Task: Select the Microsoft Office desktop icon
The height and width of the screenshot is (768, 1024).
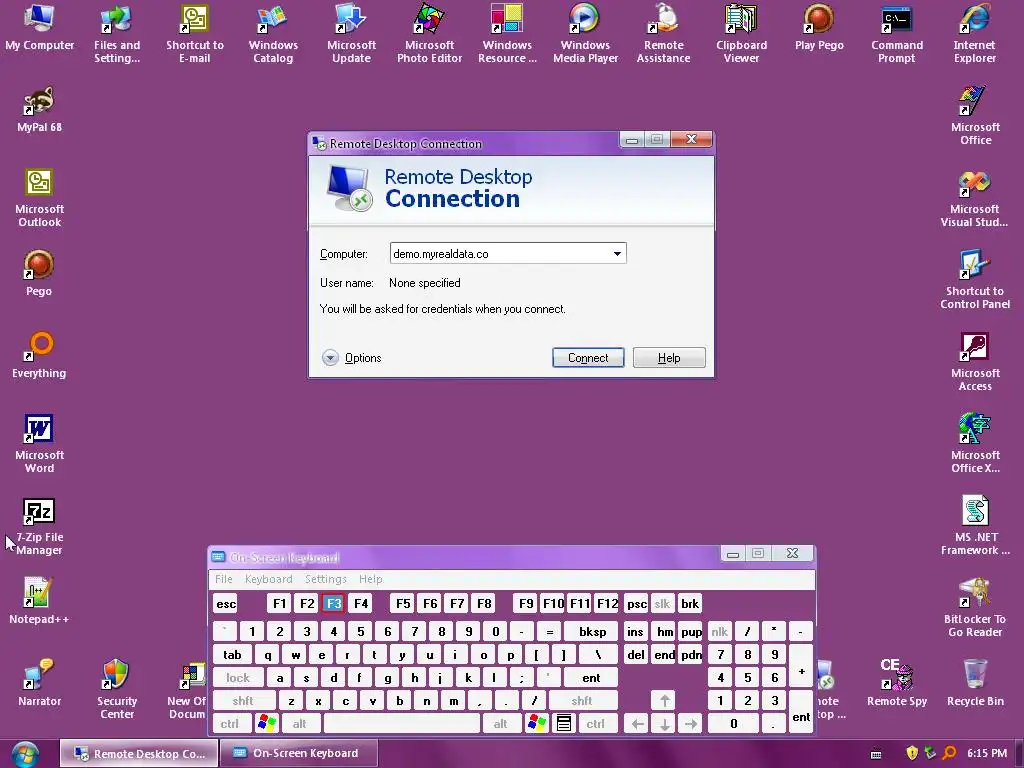Action: pyautogui.click(x=975, y=115)
